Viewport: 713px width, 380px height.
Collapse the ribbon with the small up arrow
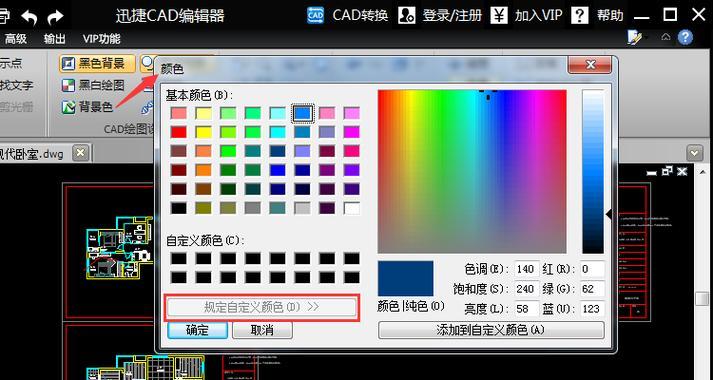[x=666, y=37]
